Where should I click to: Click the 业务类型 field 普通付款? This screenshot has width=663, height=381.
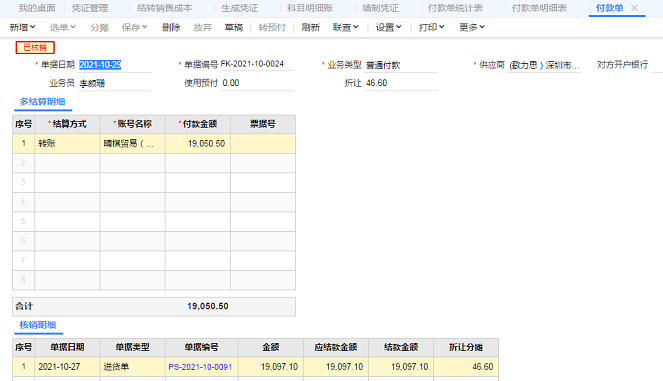coord(401,65)
